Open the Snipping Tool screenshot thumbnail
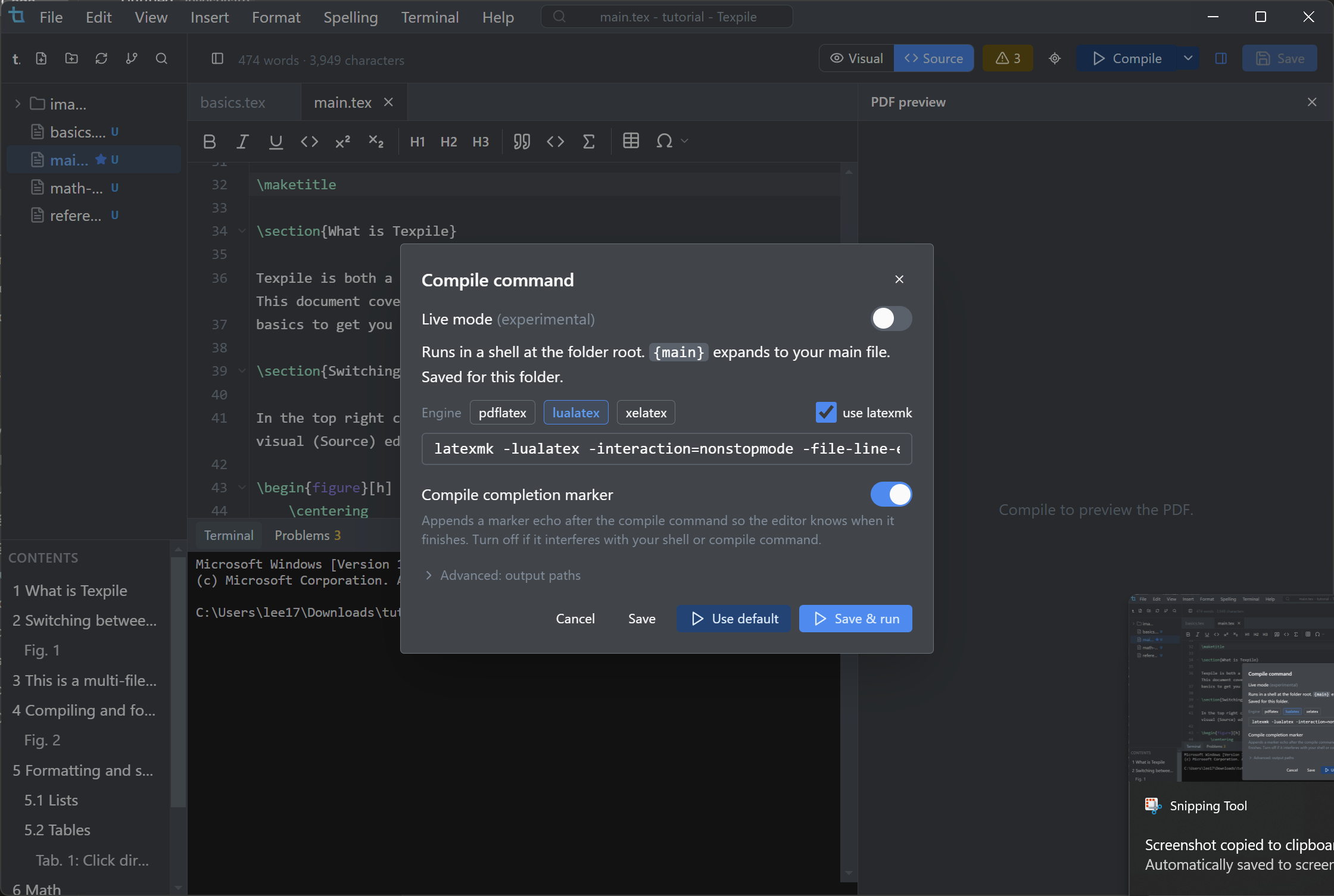The height and width of the screenshot is (896, 1334). tap(1232, 688)
